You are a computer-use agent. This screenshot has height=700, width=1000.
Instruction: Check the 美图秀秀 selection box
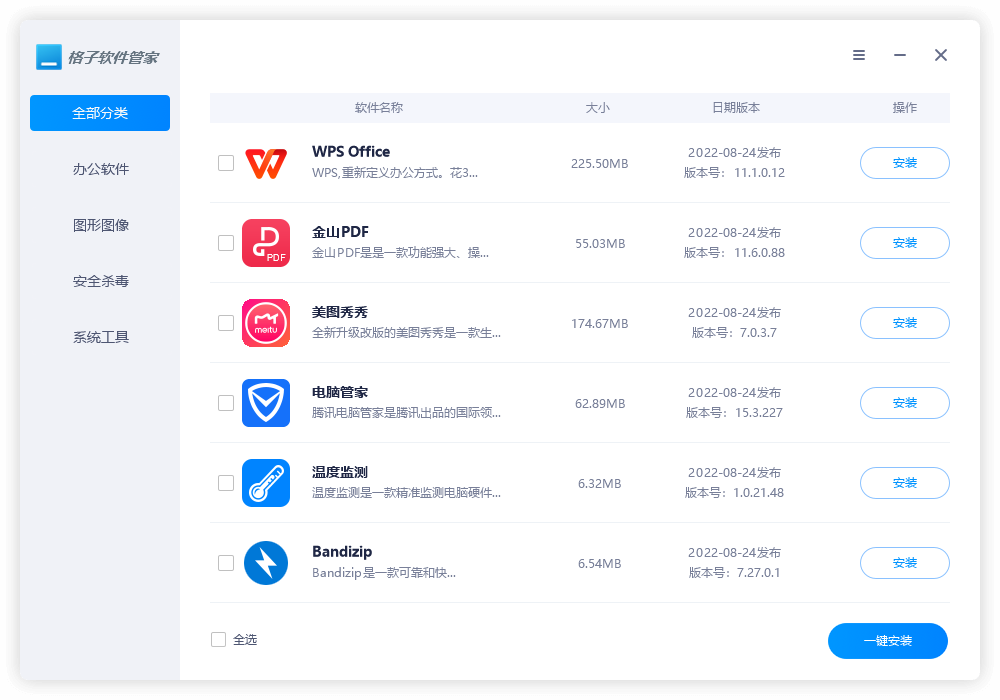click(x=226, y=323)
